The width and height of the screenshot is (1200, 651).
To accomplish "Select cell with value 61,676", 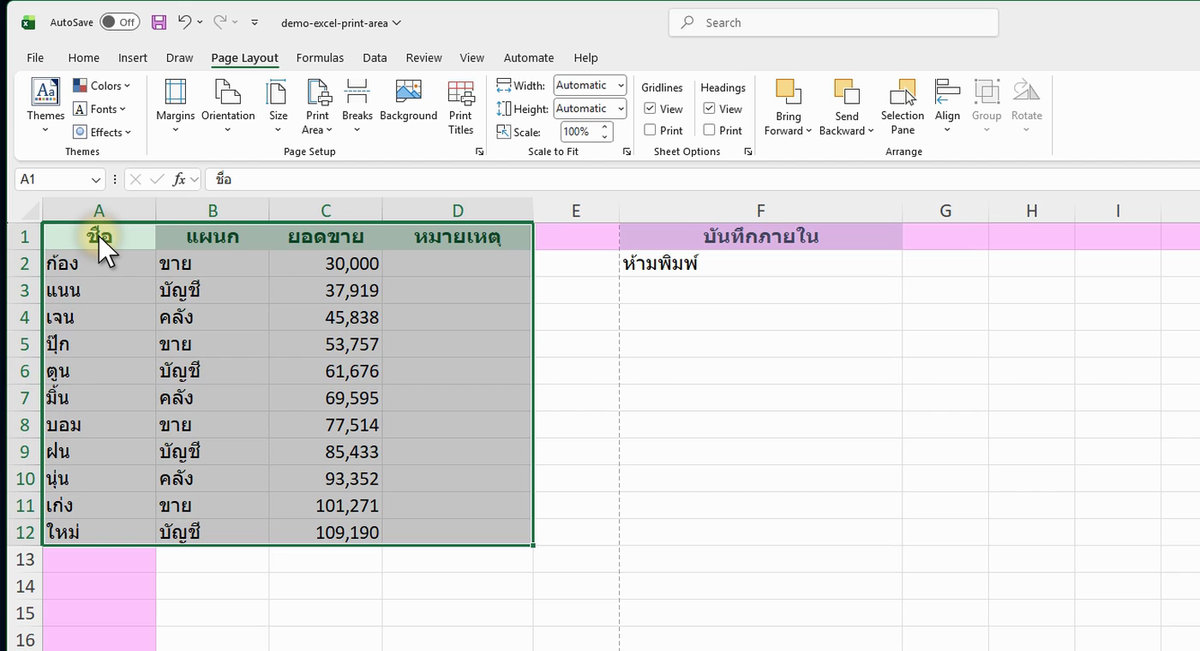I will 325,371.
